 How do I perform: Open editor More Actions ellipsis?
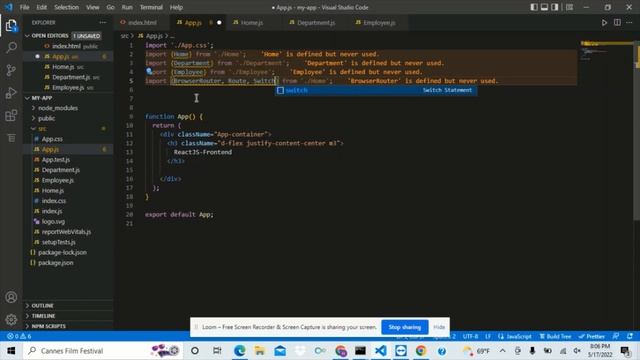pyautogui.click(x=629, y=23)
